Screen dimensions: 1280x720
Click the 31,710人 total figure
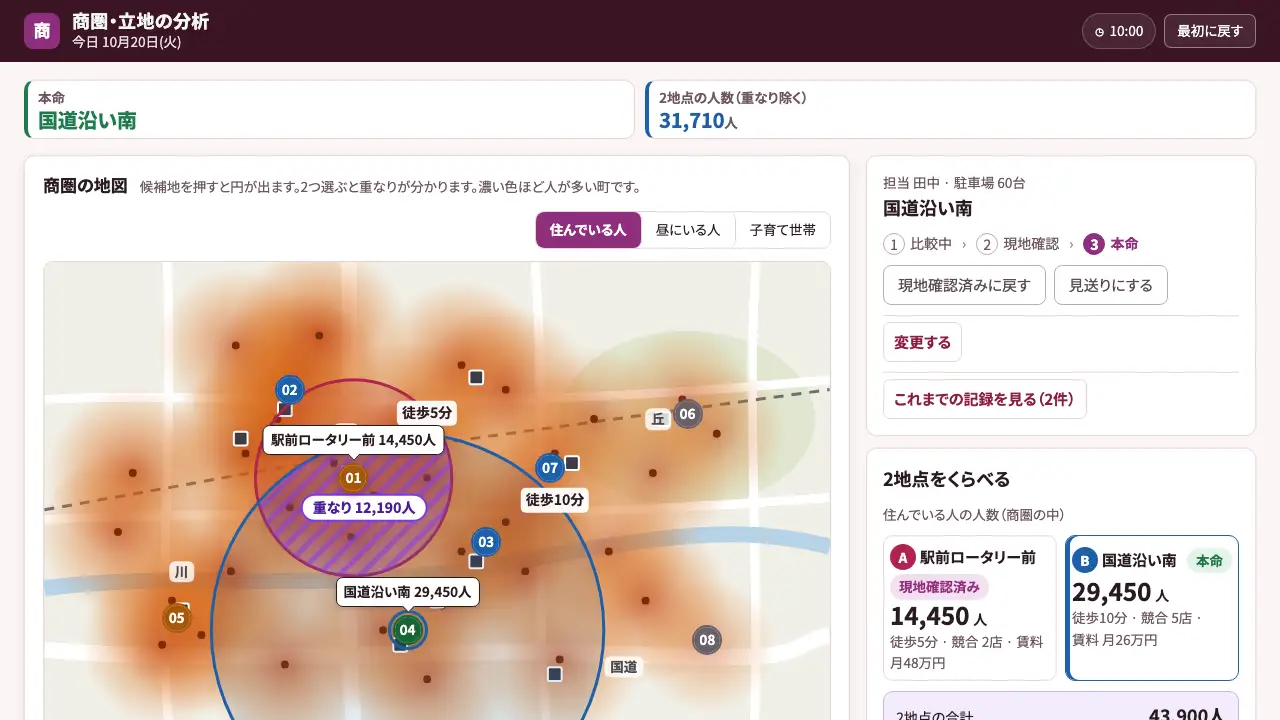pos(698,121)
